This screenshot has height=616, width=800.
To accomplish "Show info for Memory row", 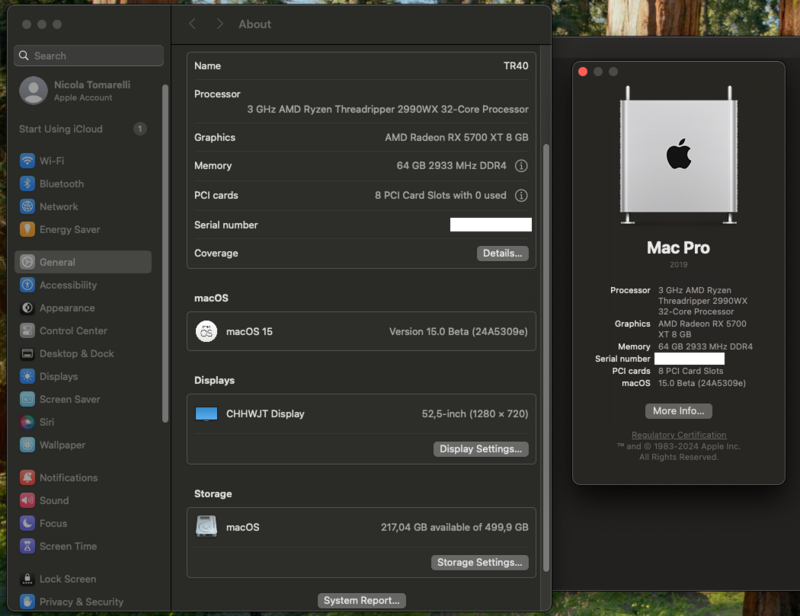I will point(521,166).
